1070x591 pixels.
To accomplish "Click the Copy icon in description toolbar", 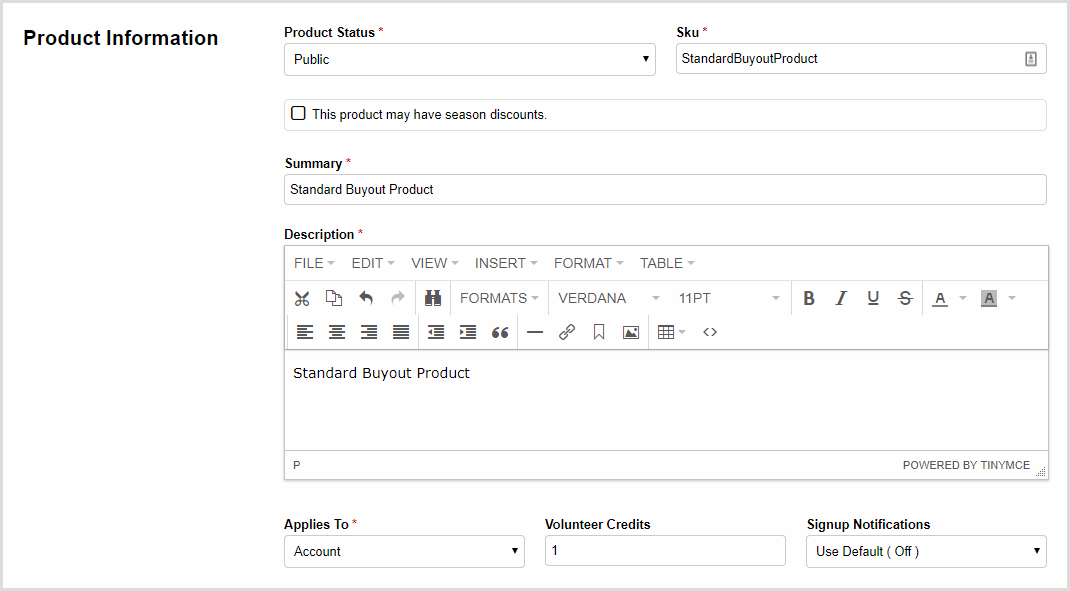I will [335, 298].
